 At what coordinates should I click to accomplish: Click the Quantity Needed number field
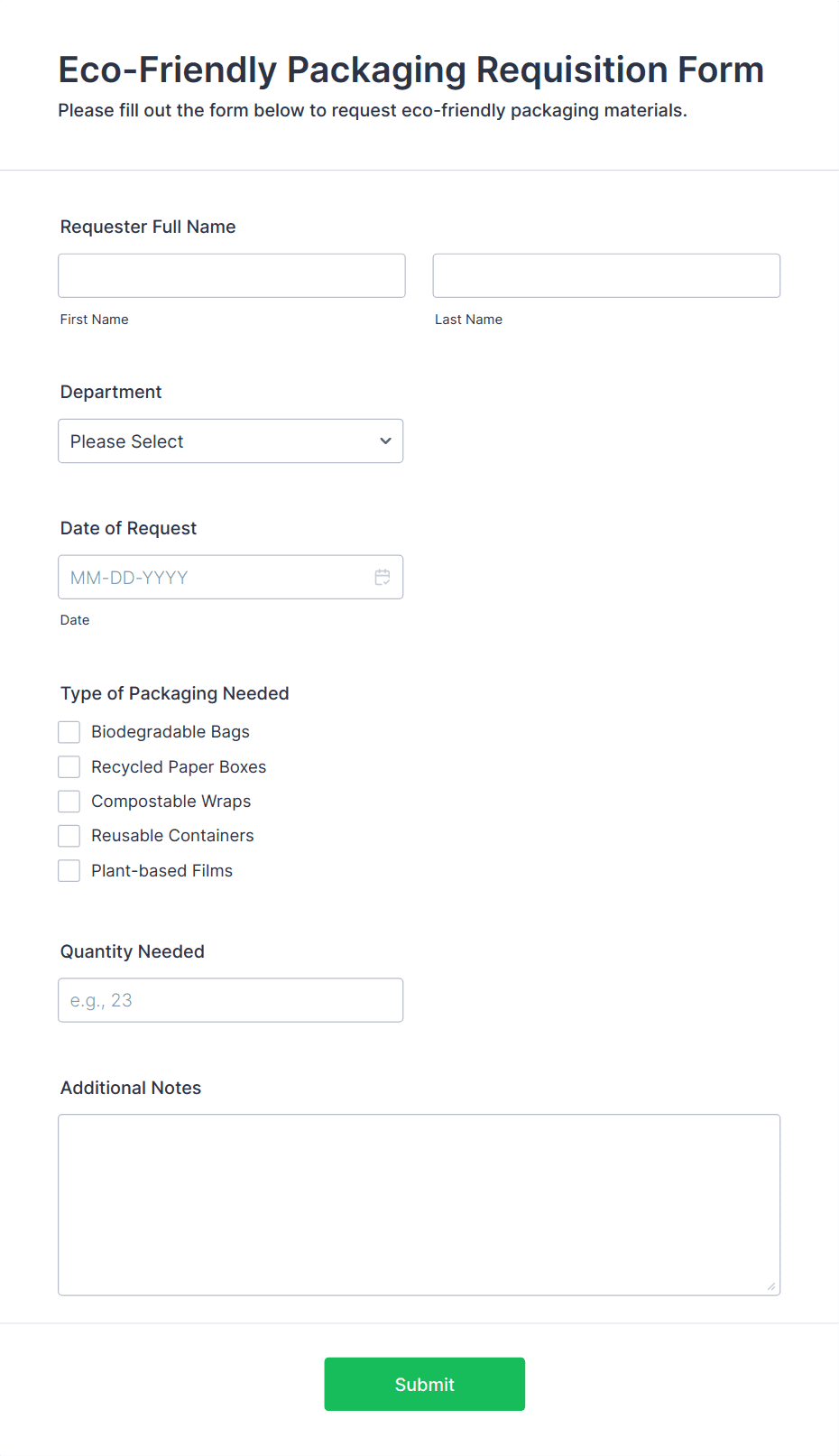click(230, 1000)
